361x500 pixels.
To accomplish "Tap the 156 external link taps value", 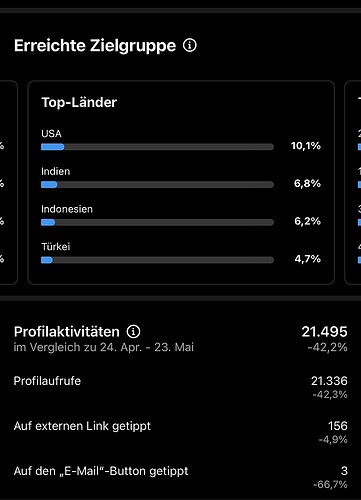I will tap(338, 426).
